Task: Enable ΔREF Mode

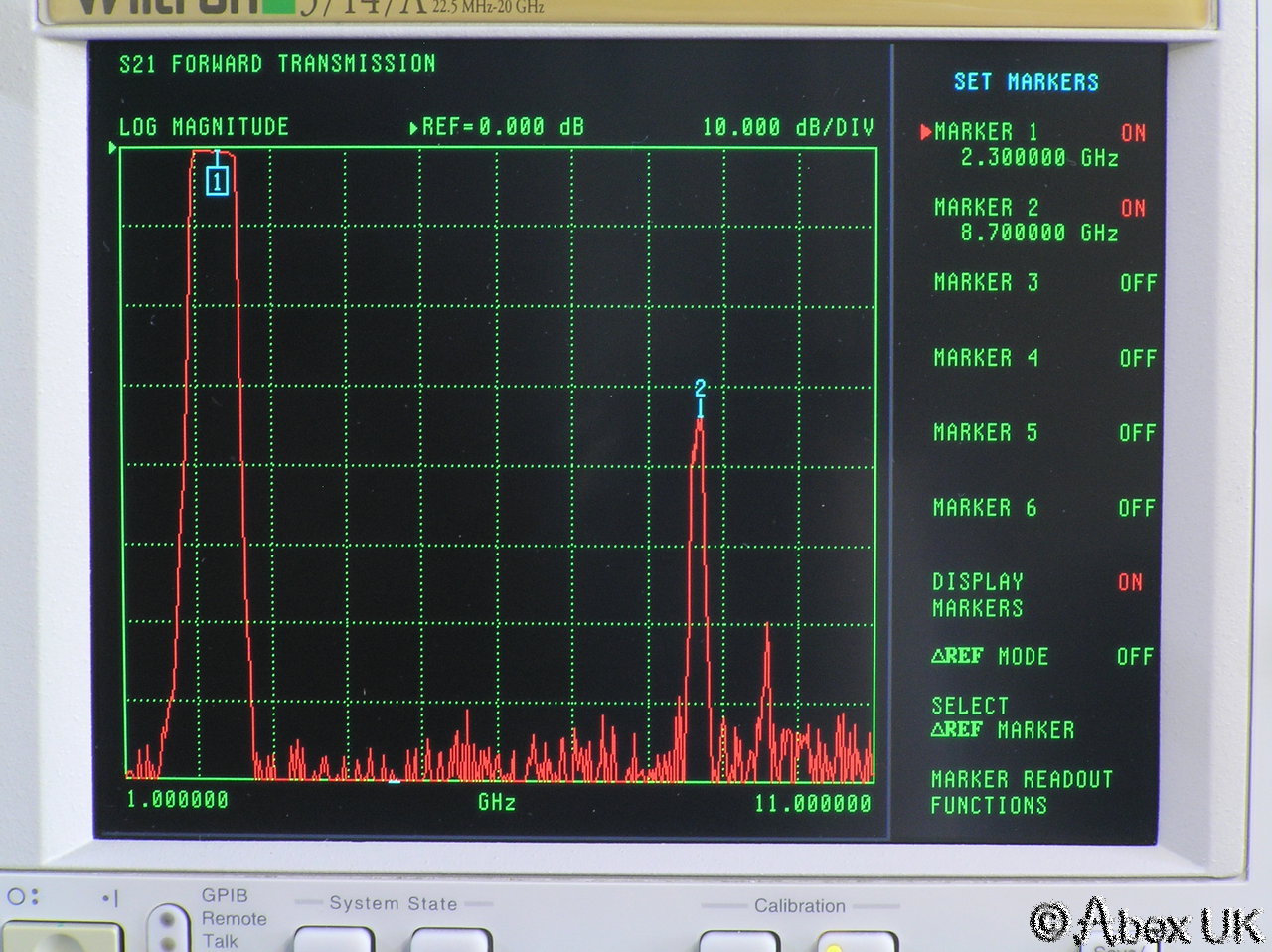Action: (x=1134, y=657)
